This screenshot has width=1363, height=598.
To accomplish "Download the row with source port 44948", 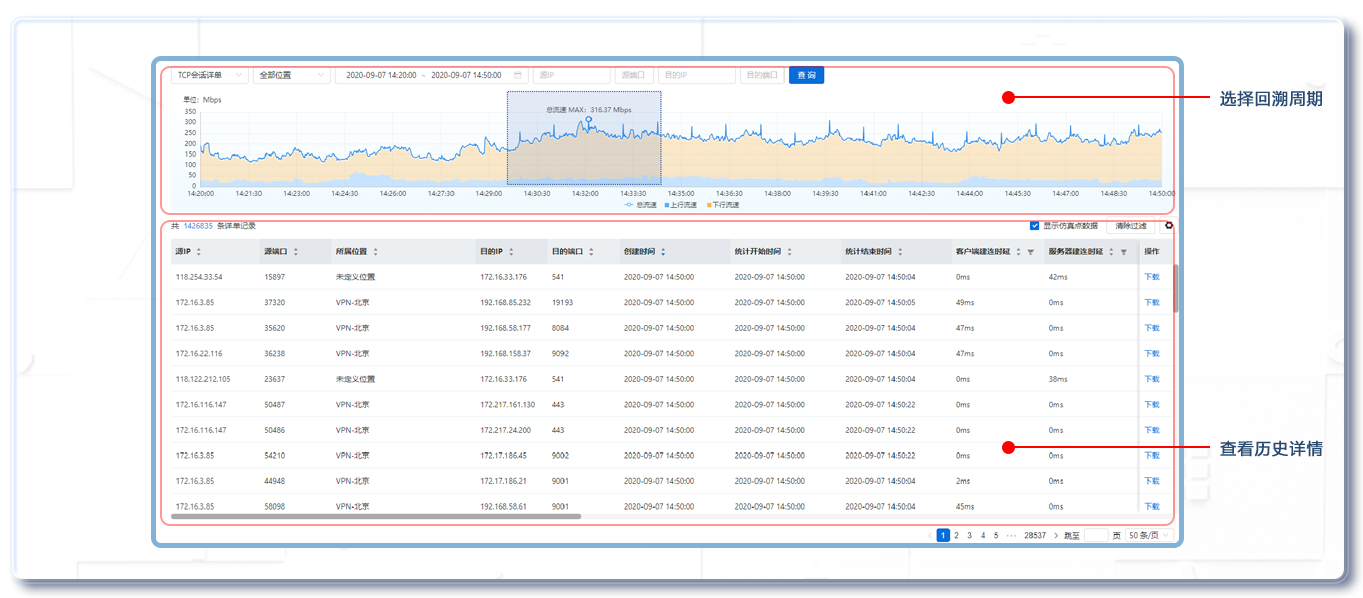I will [x=1152, y=481].
